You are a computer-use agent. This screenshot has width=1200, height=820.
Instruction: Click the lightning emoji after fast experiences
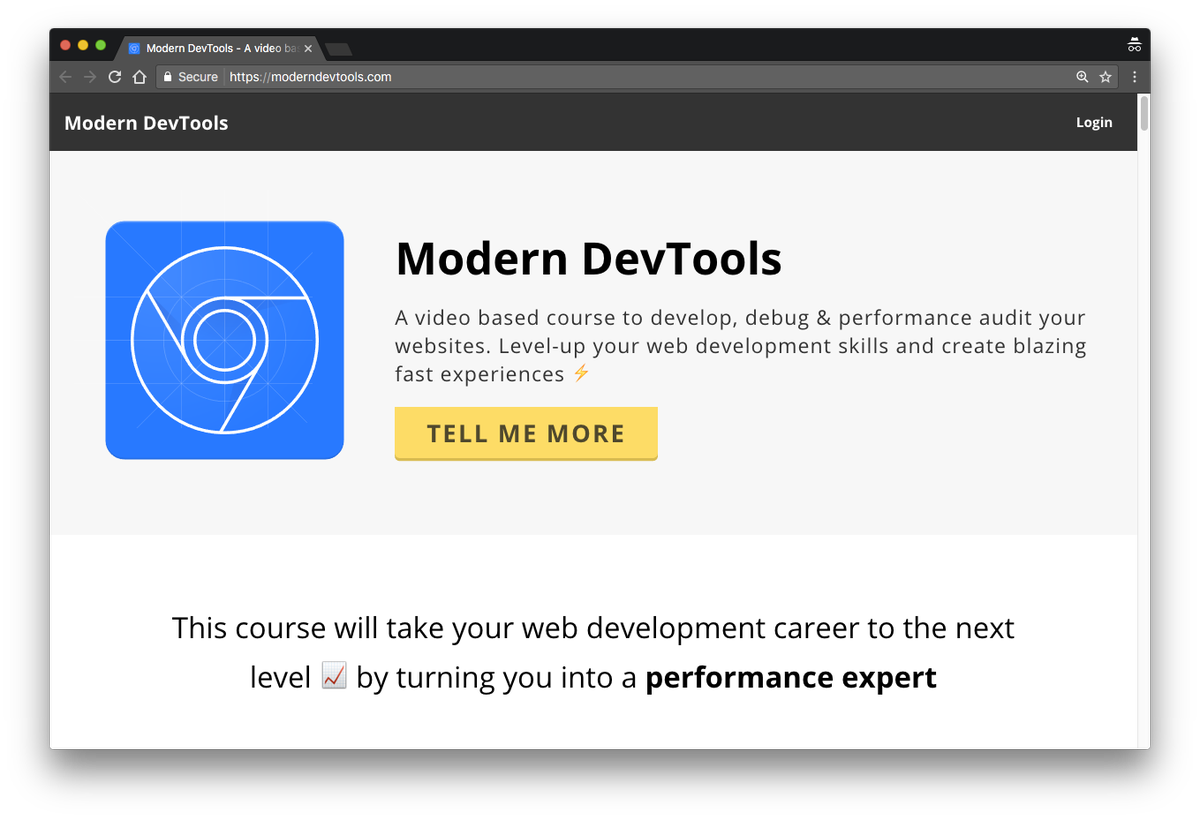point(581,374)
